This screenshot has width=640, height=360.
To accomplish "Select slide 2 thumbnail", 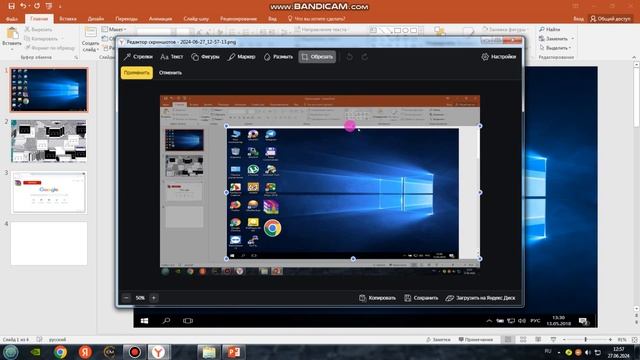I will [x=49, y=141].
